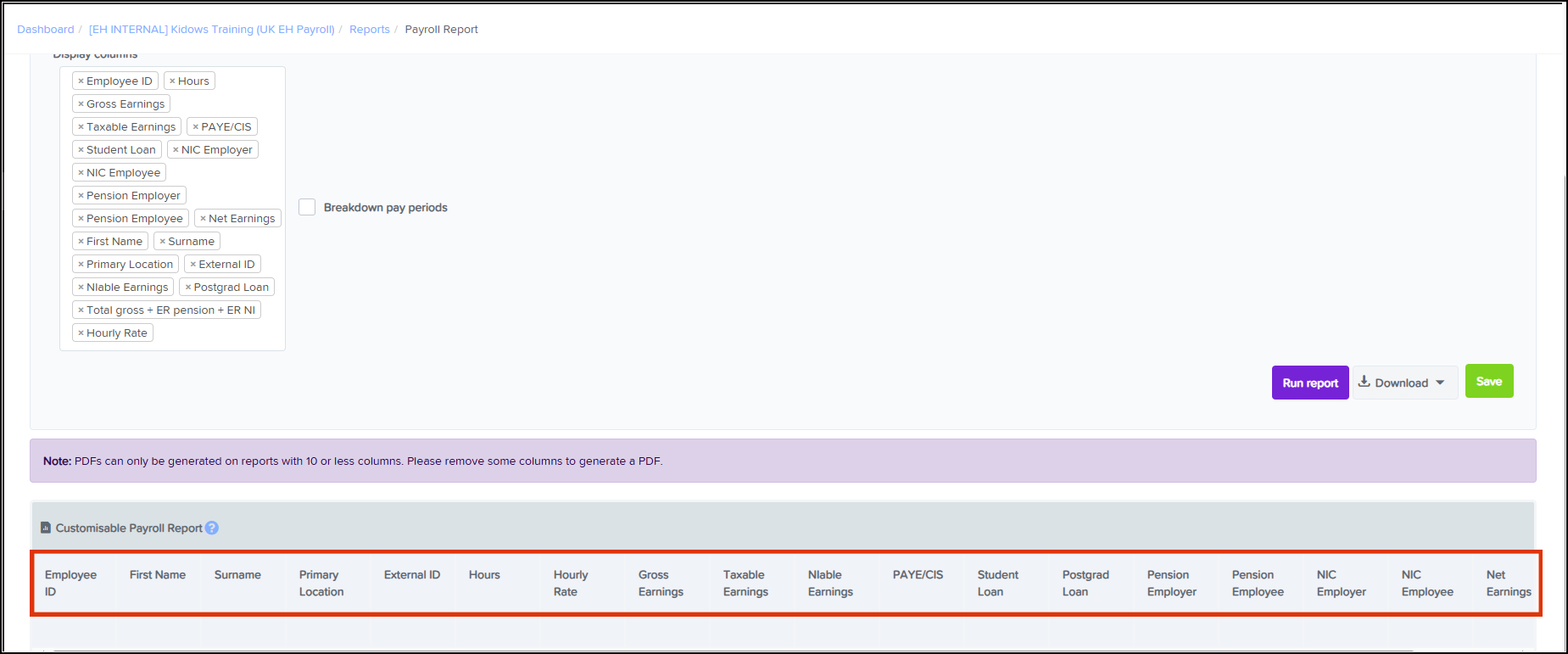Viewport: 1568px width, 654px height.
Task: Remove the Hourly Rate tag
Action: pos(81,333)
